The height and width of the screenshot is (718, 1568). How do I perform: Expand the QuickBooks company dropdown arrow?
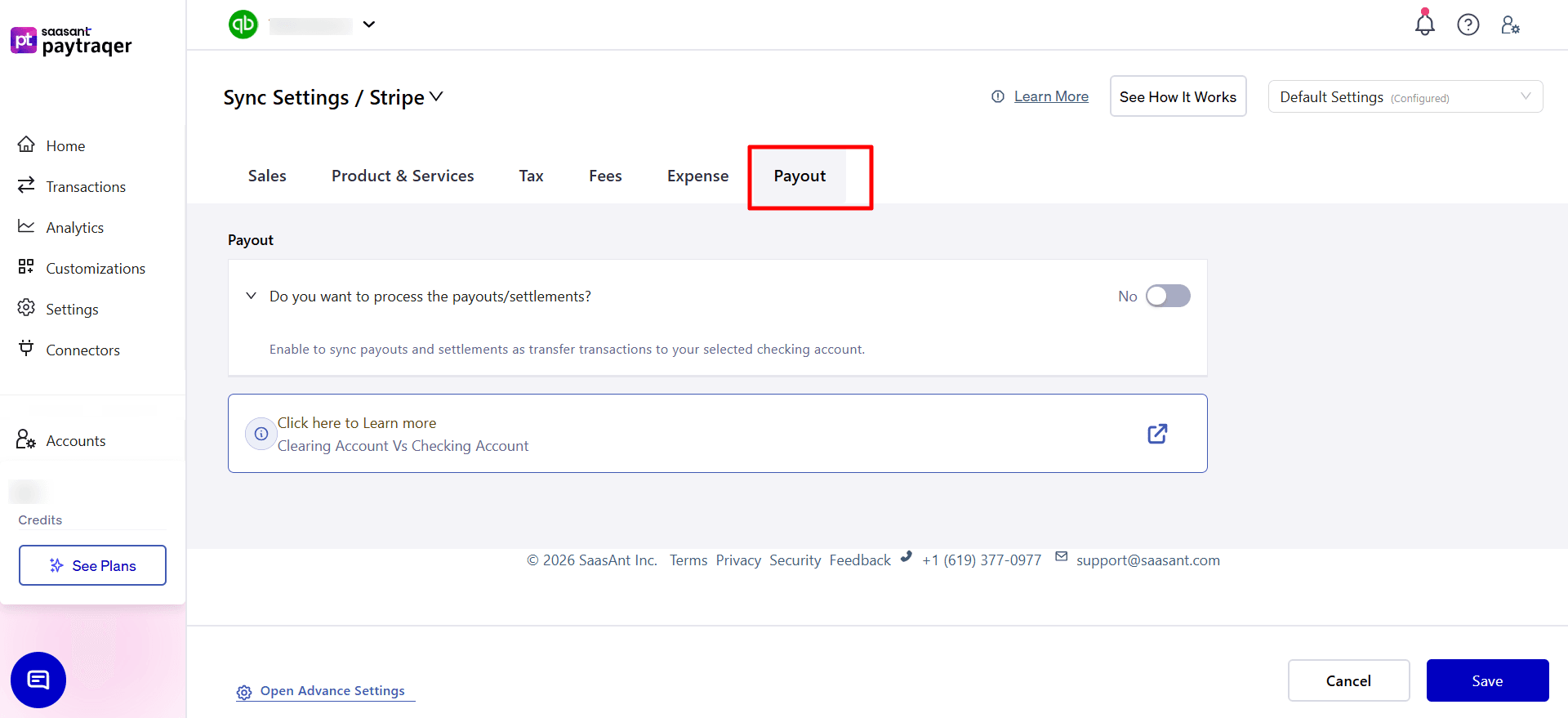[369, 25]
